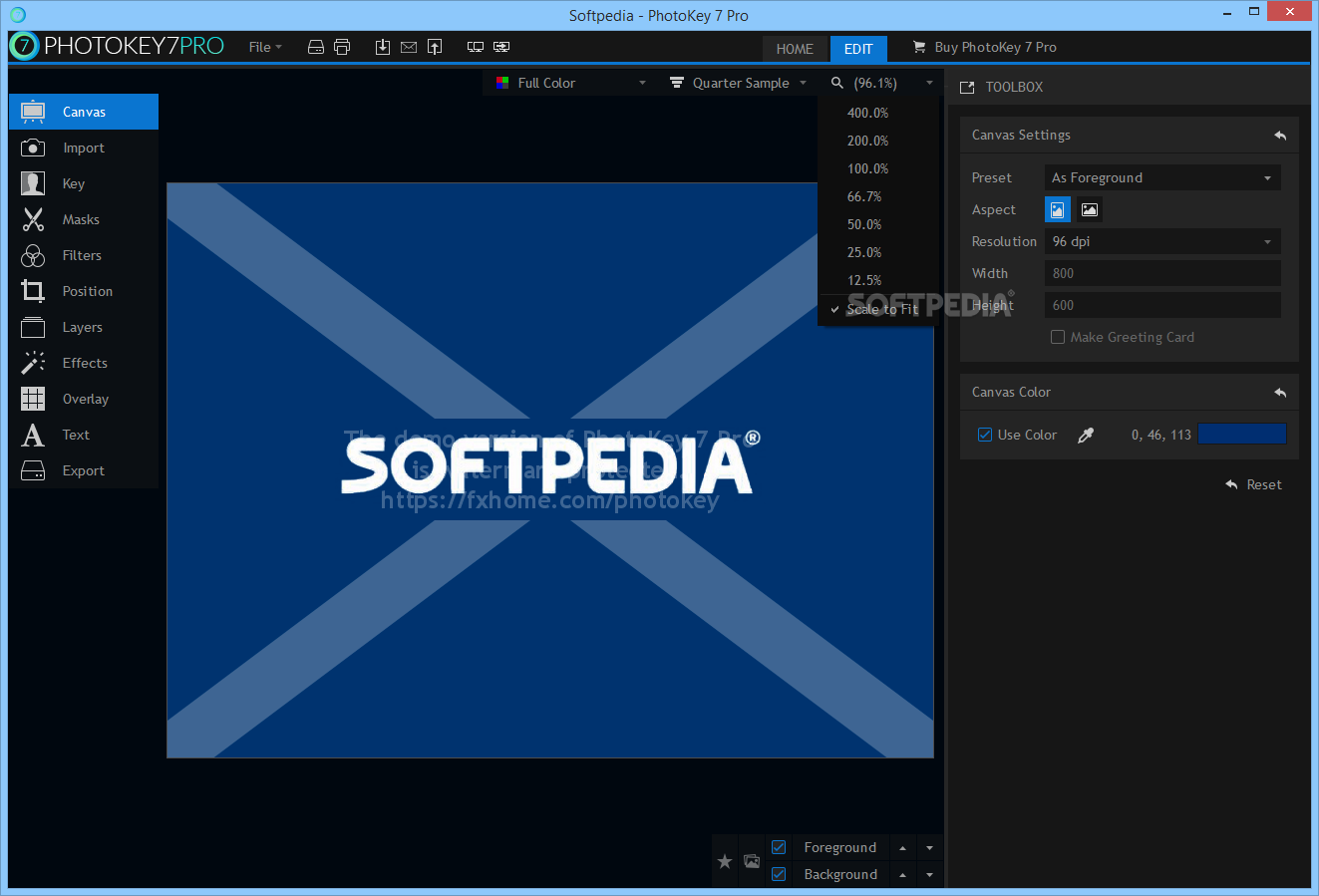
Task: Move Background layer down arrow
Action: tap(929, 875)
